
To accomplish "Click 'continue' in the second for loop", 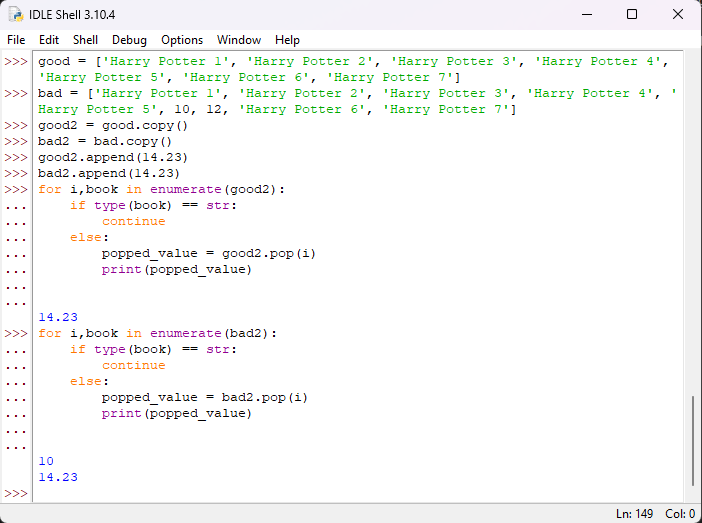I will tap(133, 366).
